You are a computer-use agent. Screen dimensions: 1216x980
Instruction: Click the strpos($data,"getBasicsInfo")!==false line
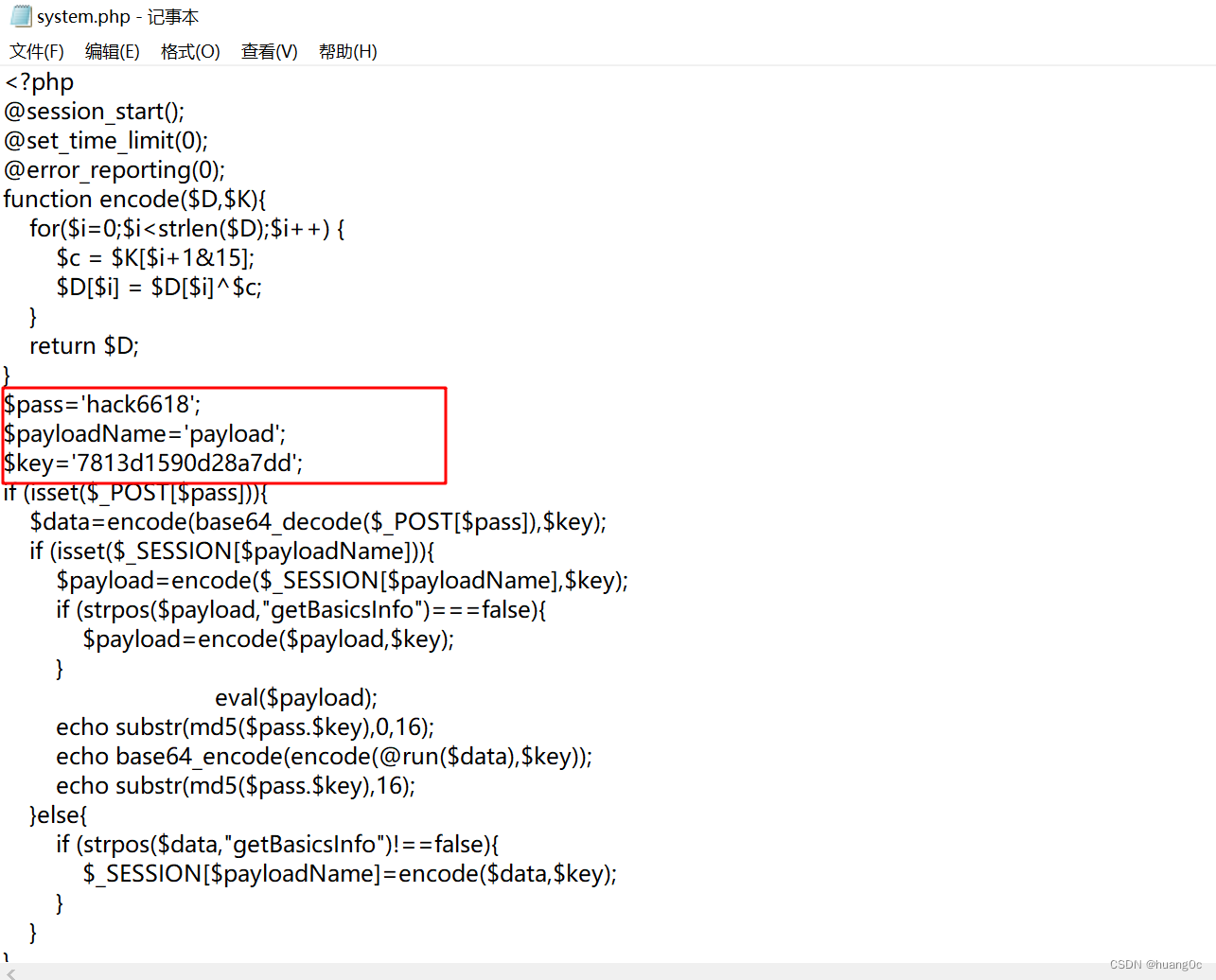tap(277, 845)
